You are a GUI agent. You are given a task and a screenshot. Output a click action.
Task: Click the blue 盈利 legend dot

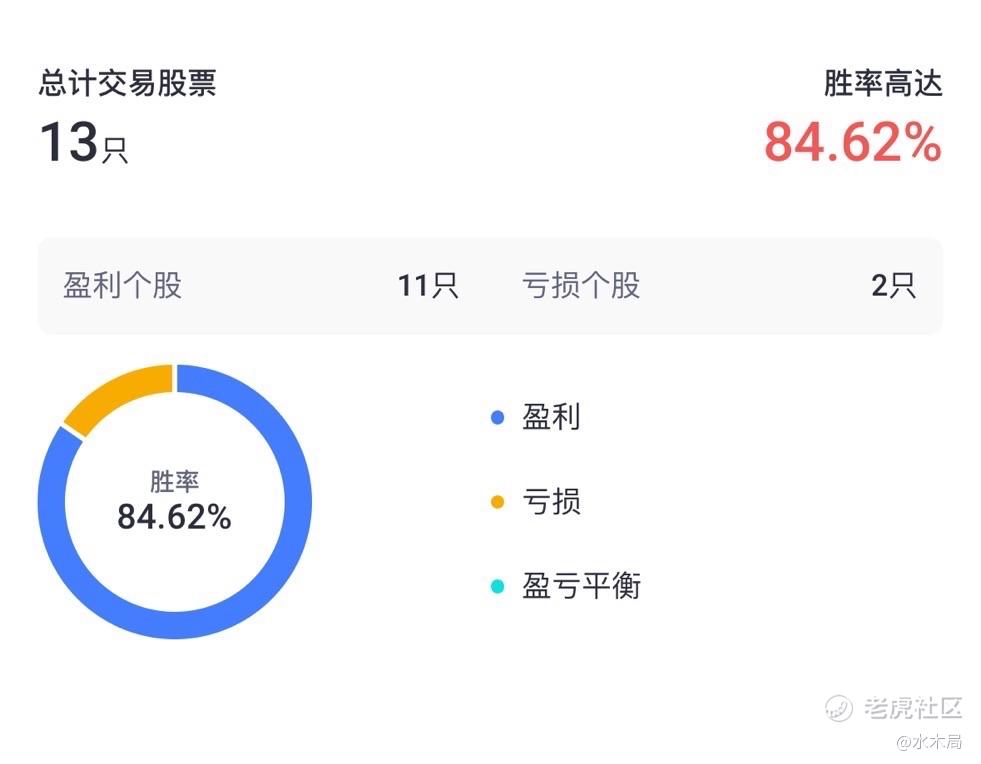(x=497, y=418)
